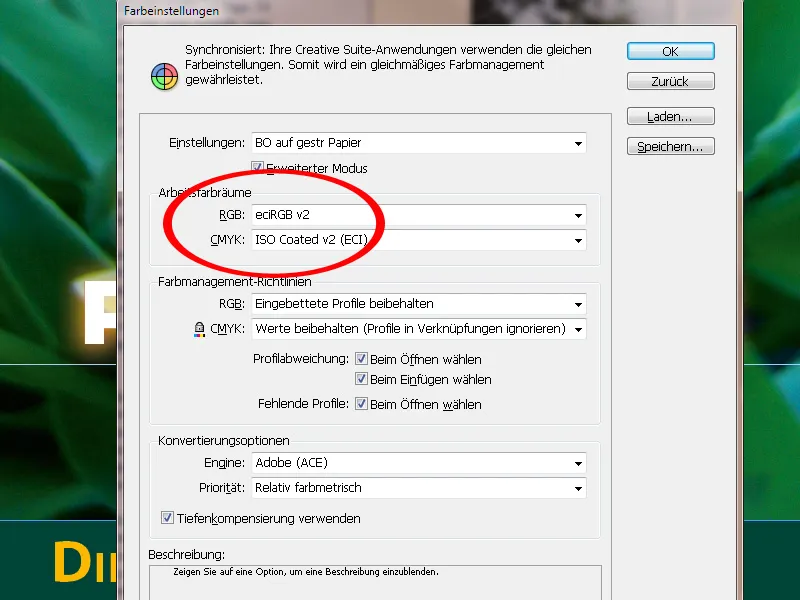Open the Einstellungen dropdown
Viewport: 800px width, 600px height.
[419, 143]
